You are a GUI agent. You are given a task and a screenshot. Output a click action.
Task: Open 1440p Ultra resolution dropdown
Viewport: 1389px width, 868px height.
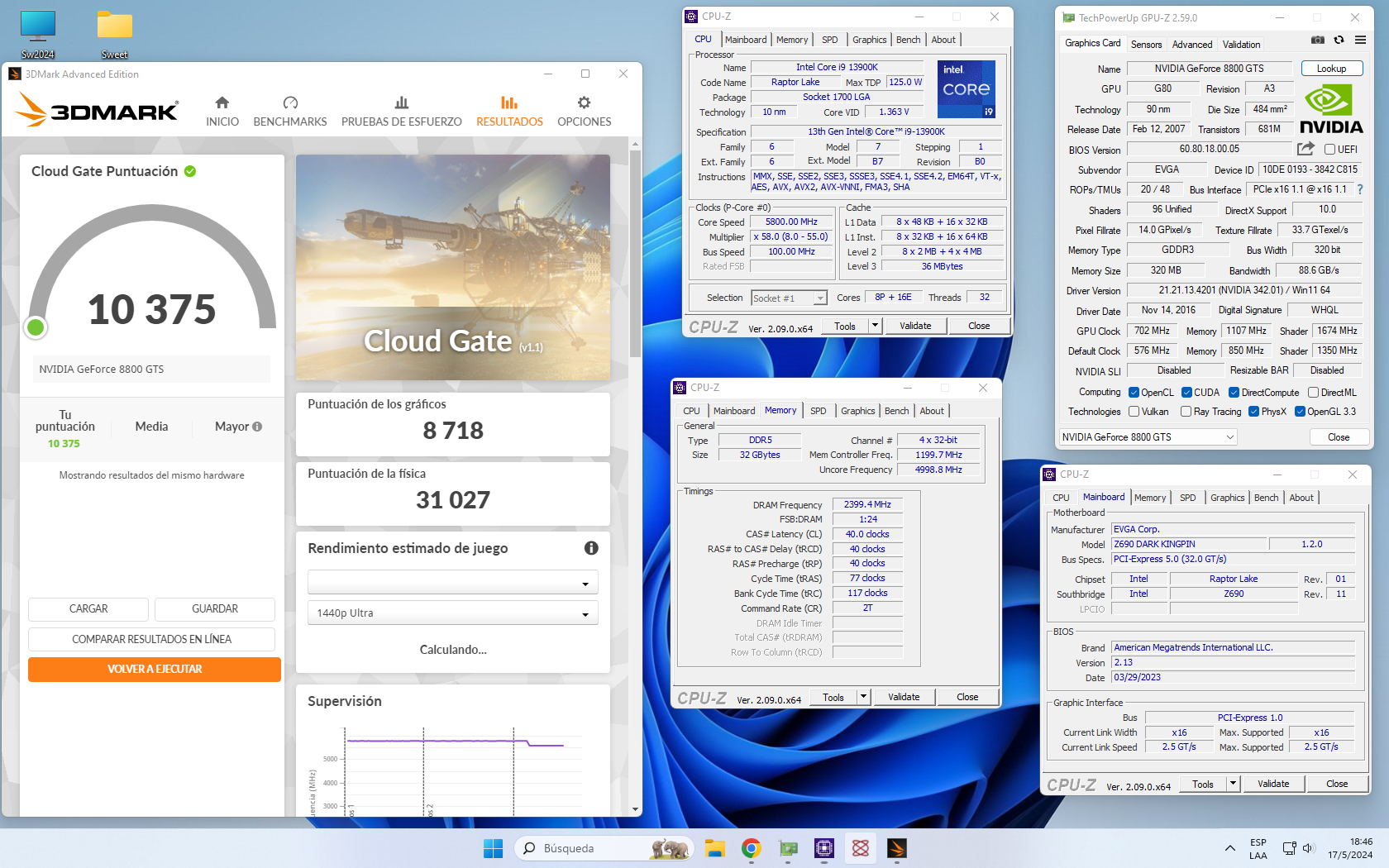(x=453, y=613)
